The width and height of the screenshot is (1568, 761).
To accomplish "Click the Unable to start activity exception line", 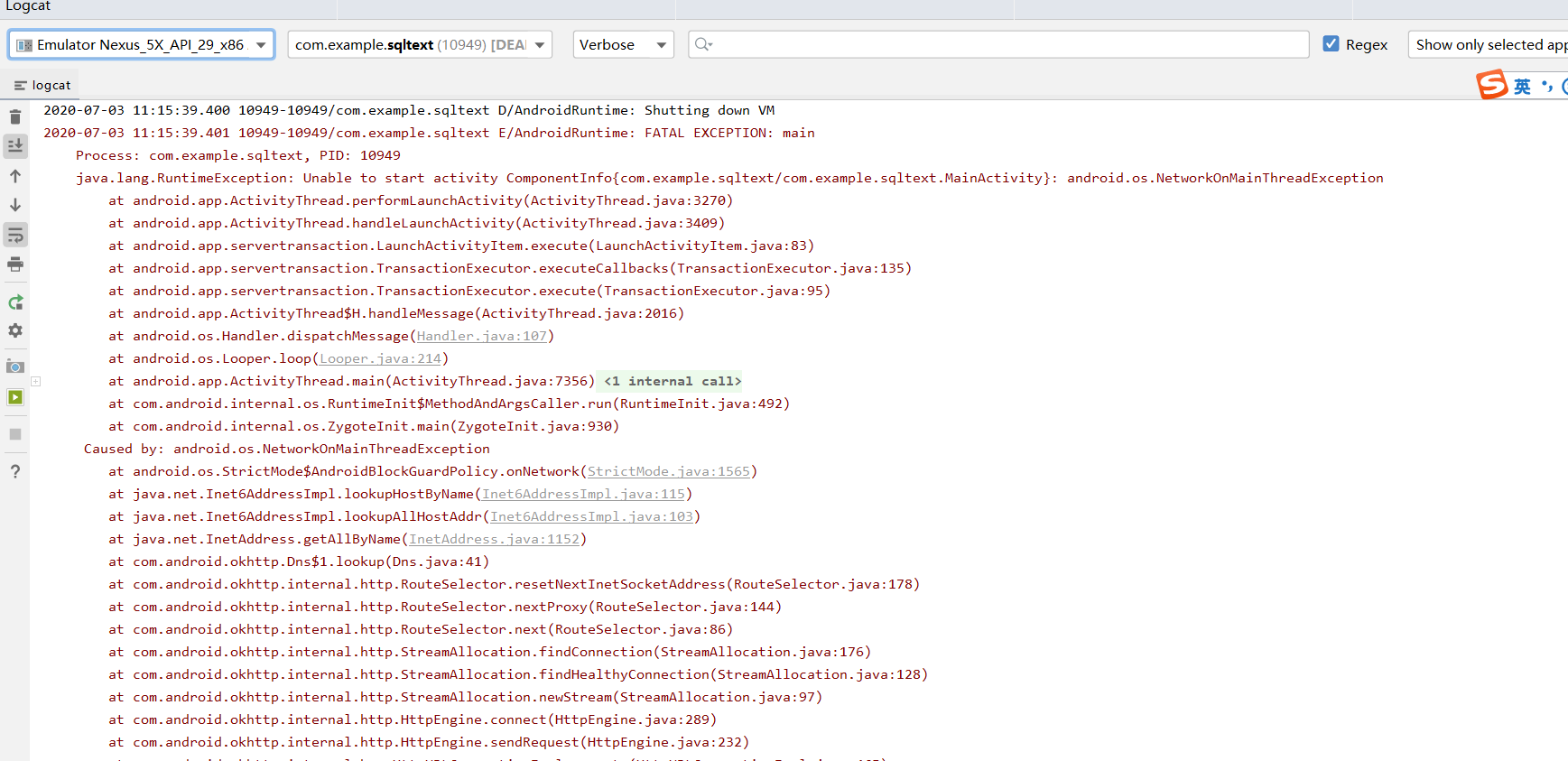I will pos(729,178).
